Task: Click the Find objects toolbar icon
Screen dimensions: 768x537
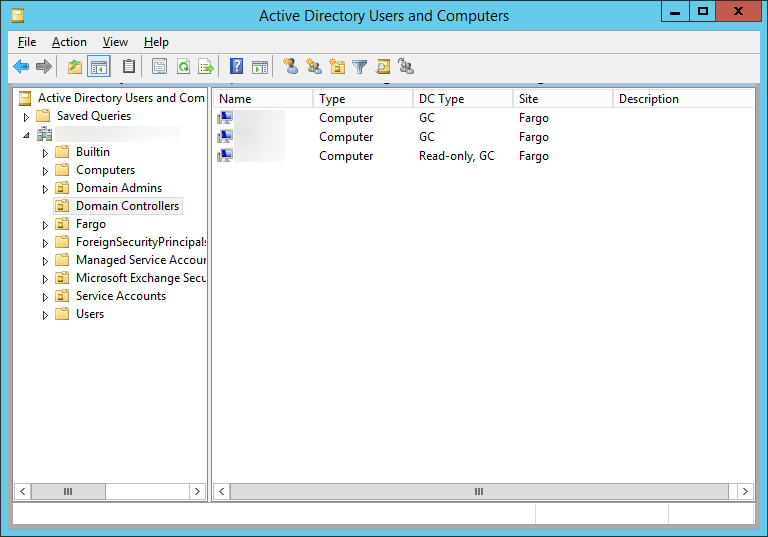Action: [383, 66]
